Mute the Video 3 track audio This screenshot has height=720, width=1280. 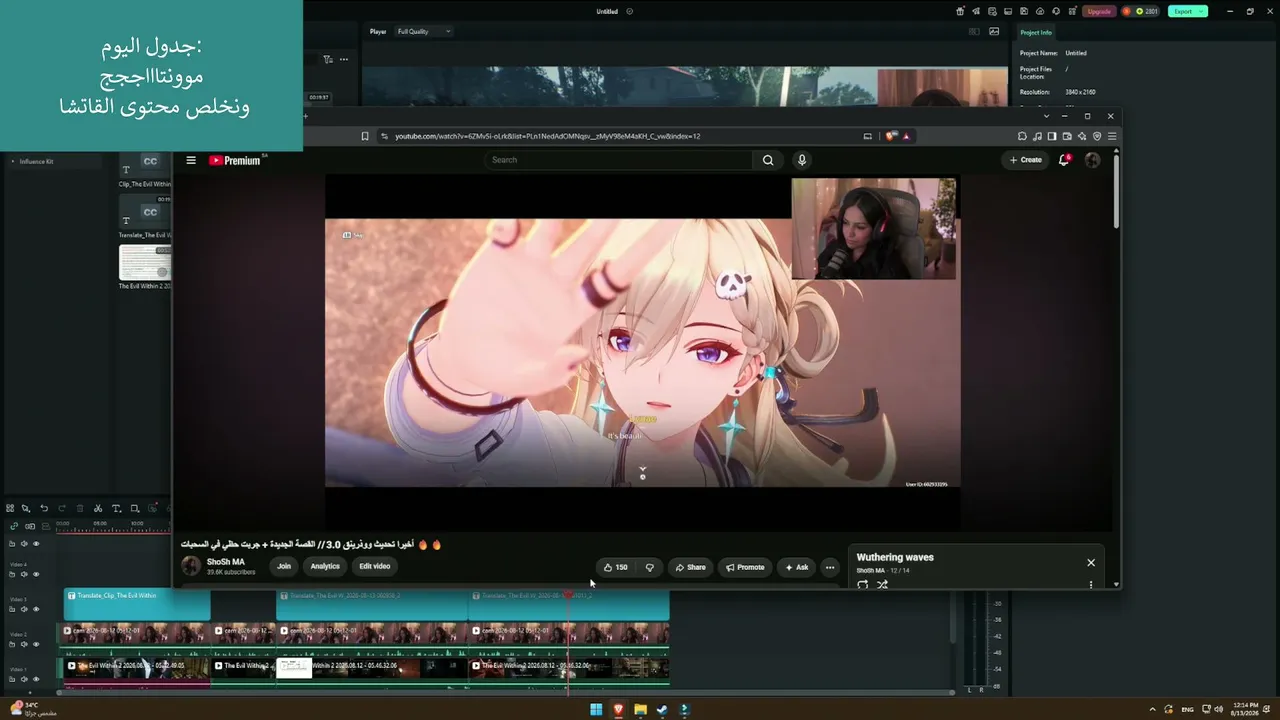coord(24,609)
